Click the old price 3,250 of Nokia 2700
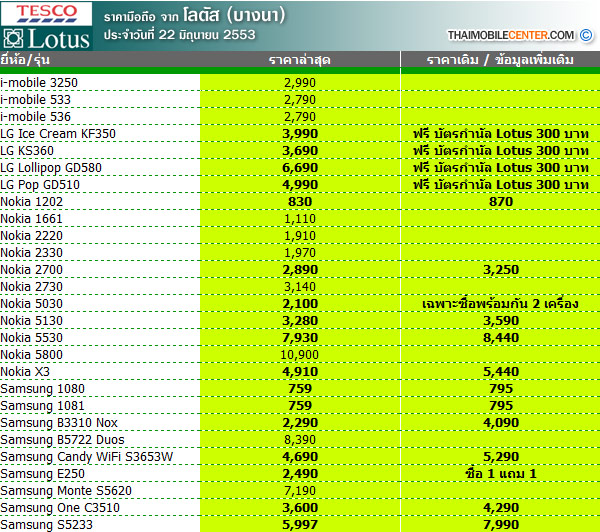600x532 pixels. 501,269
